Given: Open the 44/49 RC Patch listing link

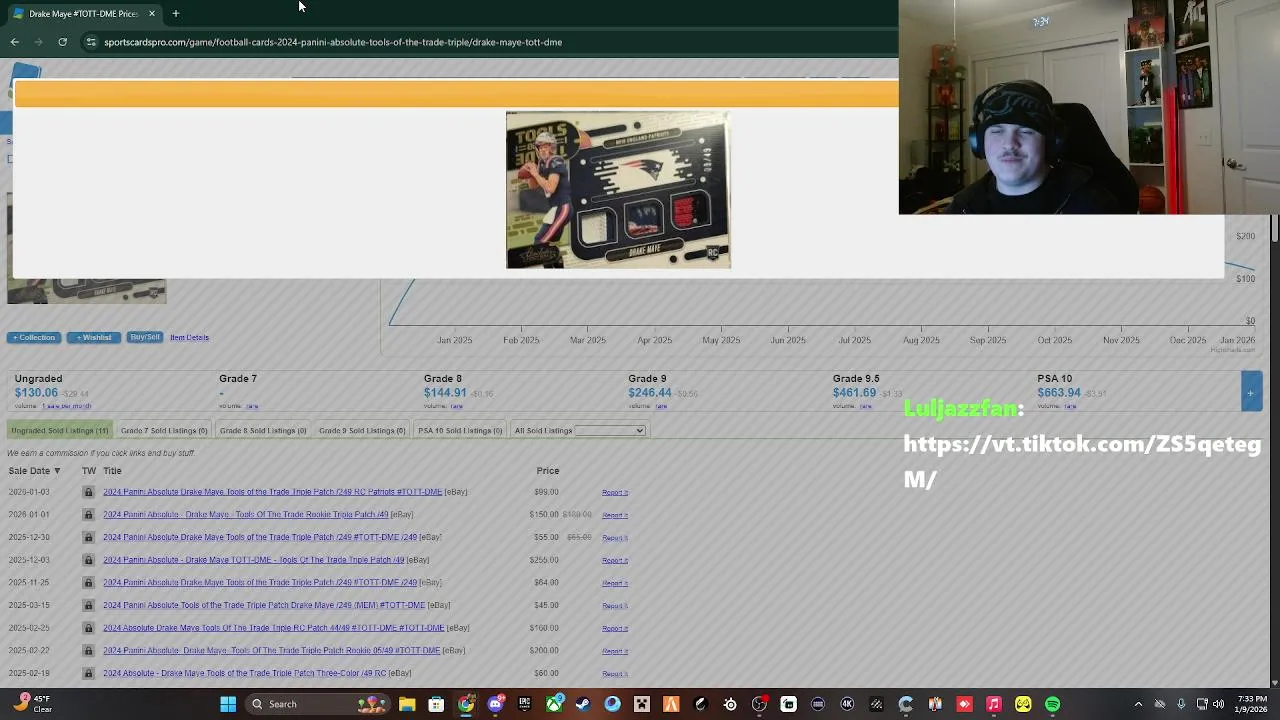Looking at the screenshot, I should (274, 628).
